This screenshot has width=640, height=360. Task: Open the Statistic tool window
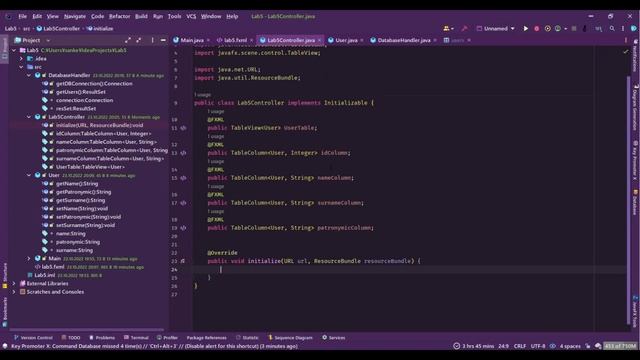(x=247, y=338)
